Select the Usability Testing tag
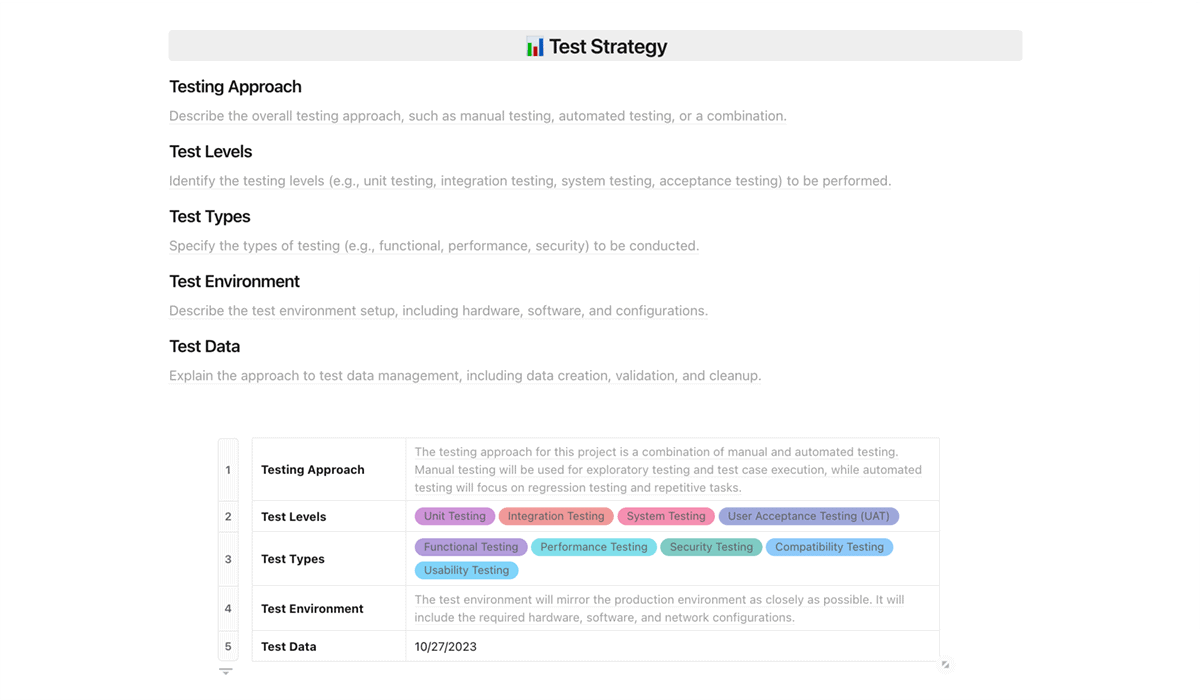Image resolution: width=1200 pixels, height=700 pixels. 467,570
